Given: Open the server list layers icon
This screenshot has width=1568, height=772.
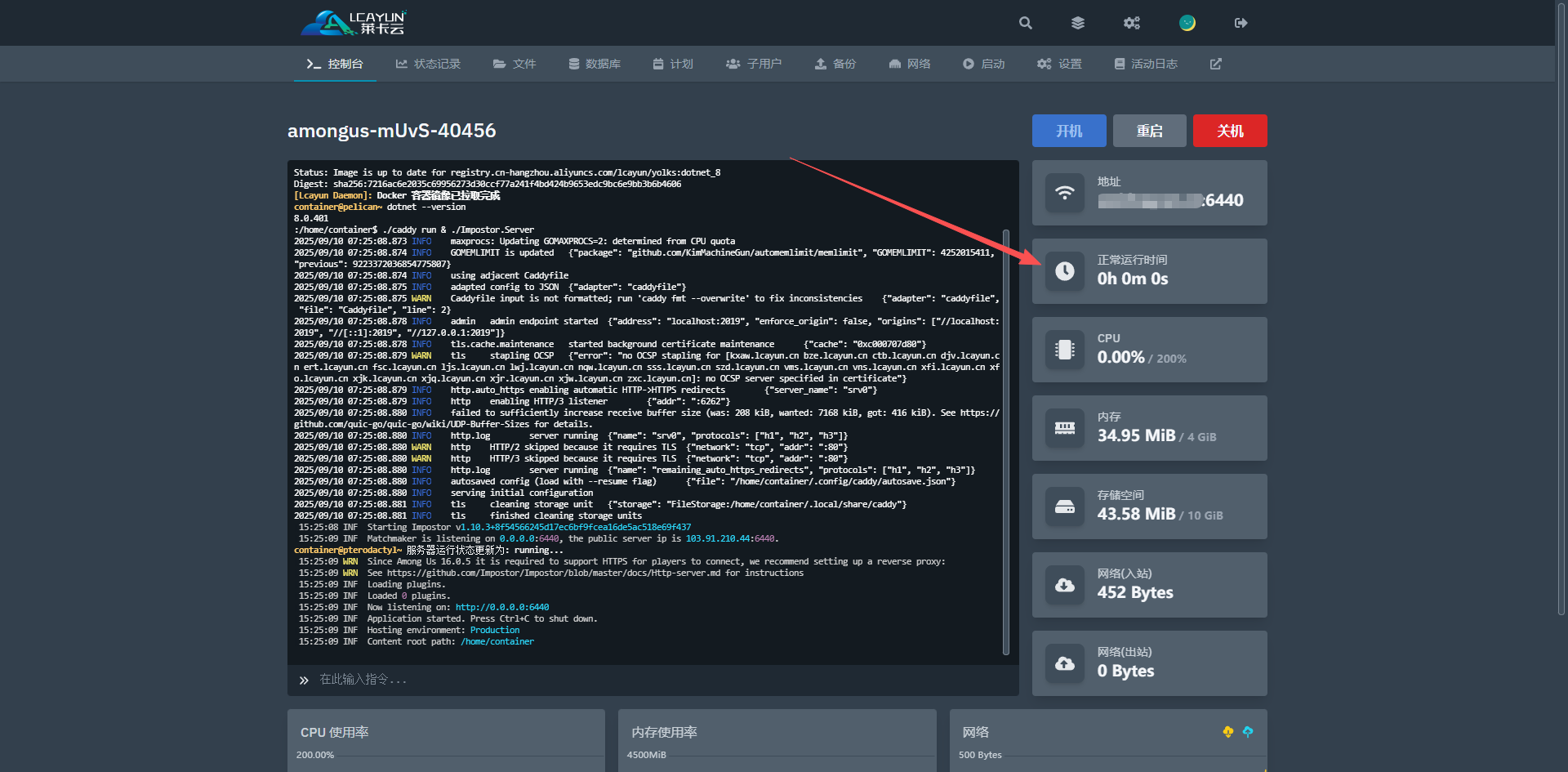Looking at the screenshot, I should coord(1078,23).
